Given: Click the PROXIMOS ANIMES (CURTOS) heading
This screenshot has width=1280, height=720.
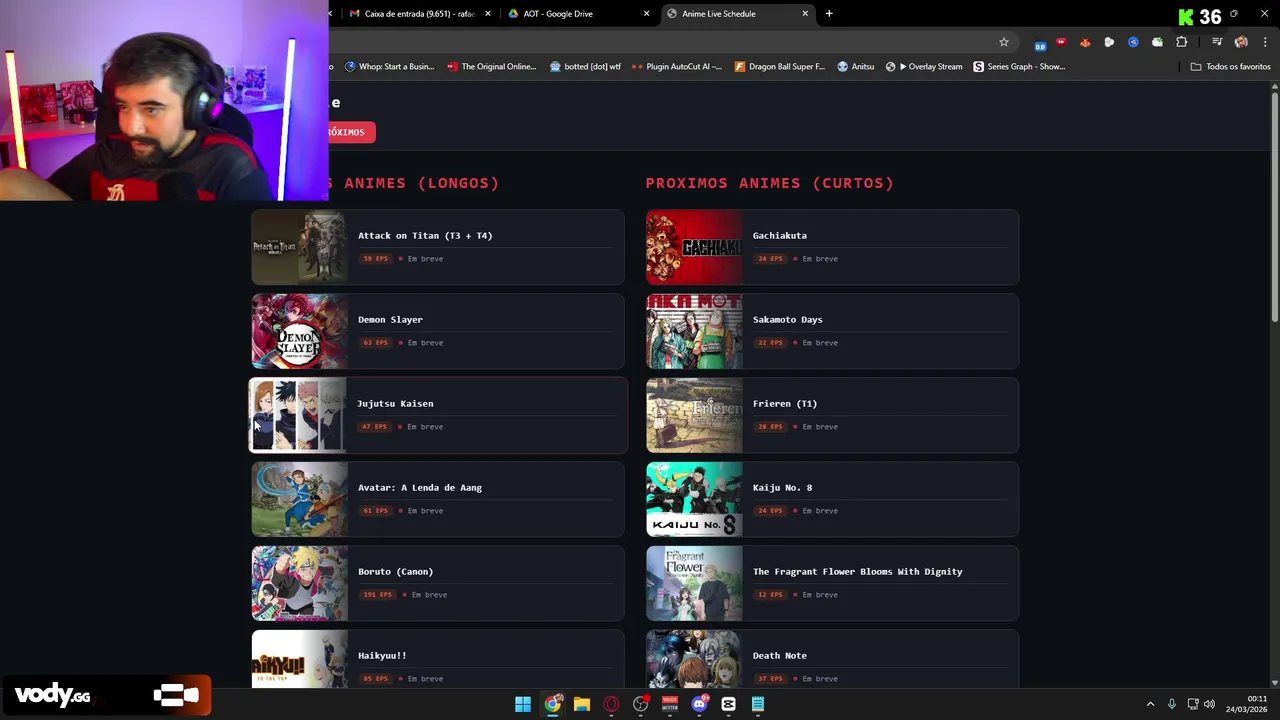Looking at the screenshot, I should (770, 183).
